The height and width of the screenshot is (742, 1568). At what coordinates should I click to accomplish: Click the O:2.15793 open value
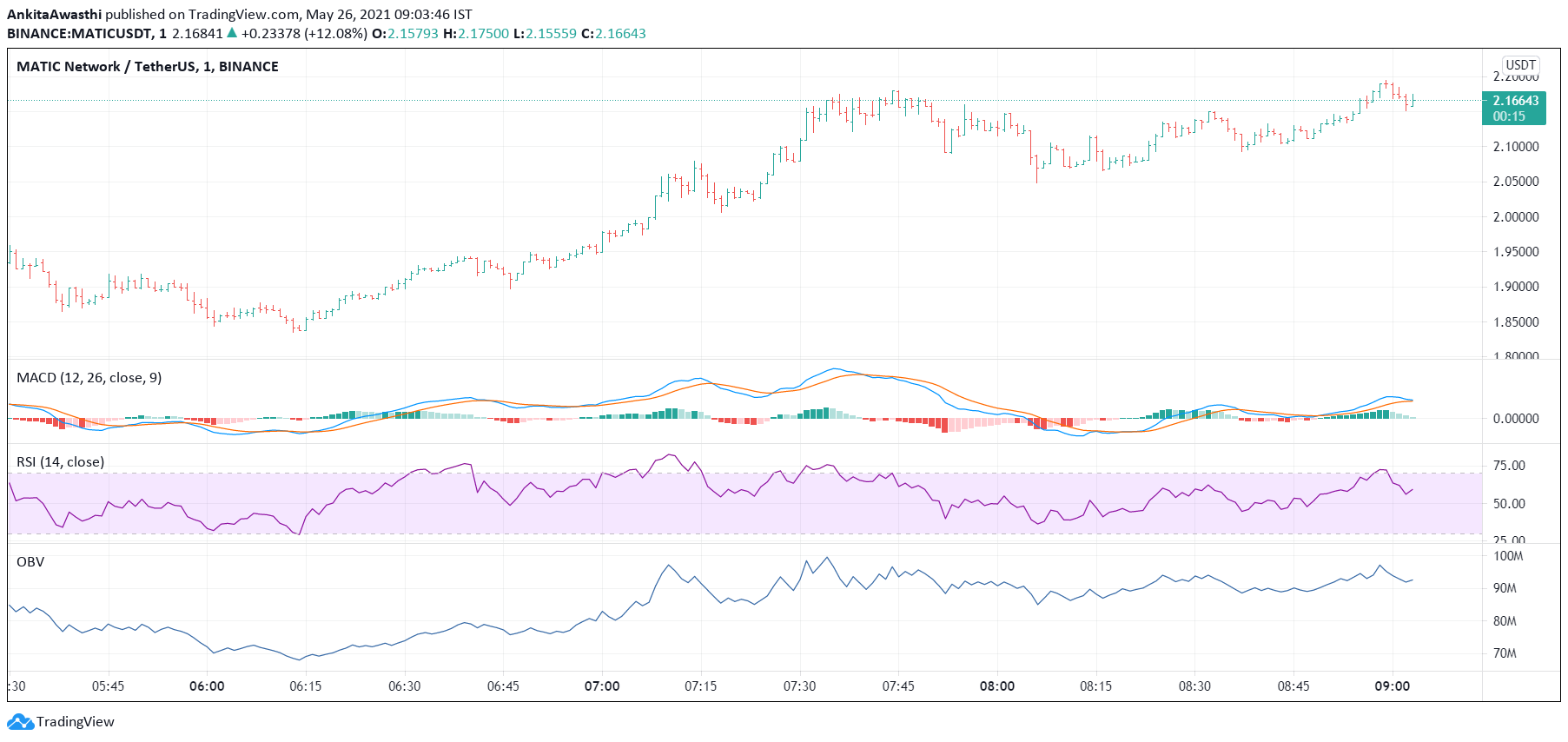point(405,34)
